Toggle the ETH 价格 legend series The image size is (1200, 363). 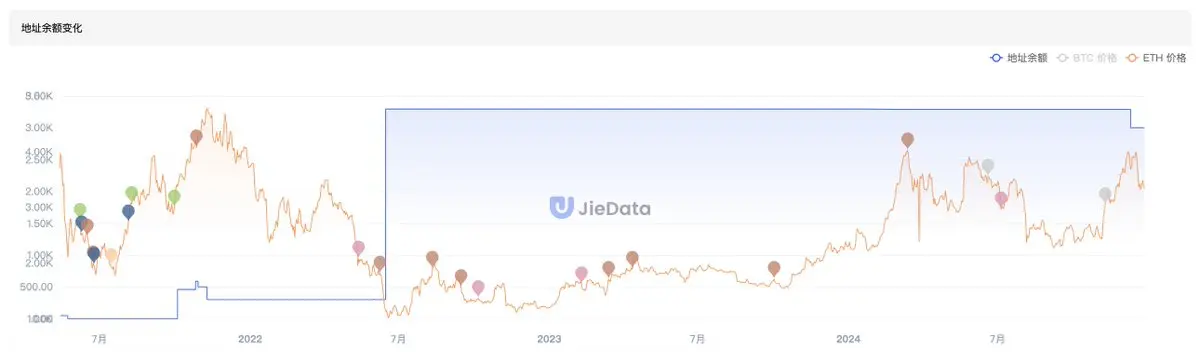point(1156,58)
